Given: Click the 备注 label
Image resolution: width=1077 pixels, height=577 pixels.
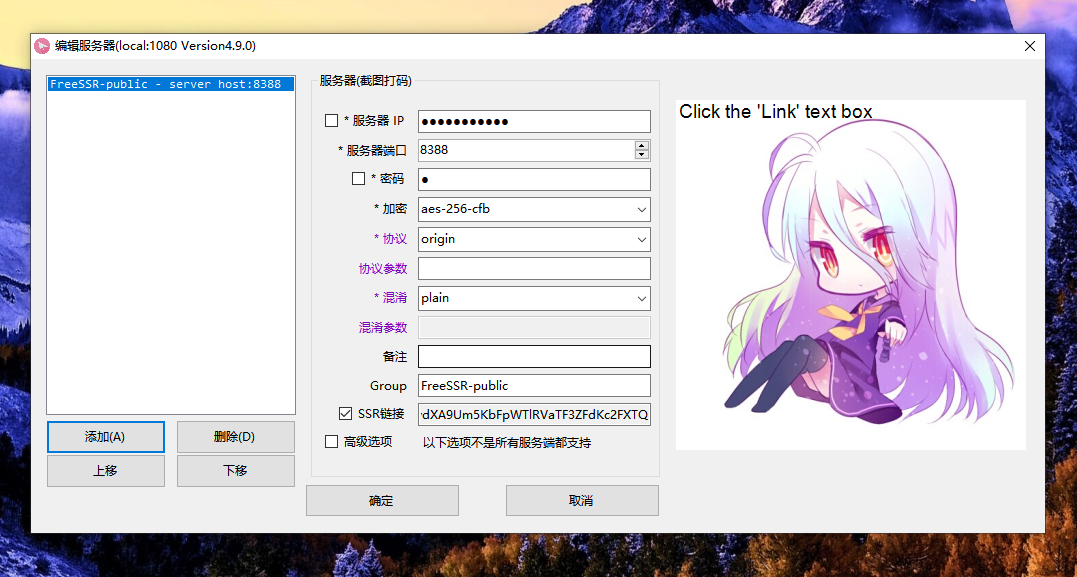Looking at the screenshot, I should click(395, 357).
